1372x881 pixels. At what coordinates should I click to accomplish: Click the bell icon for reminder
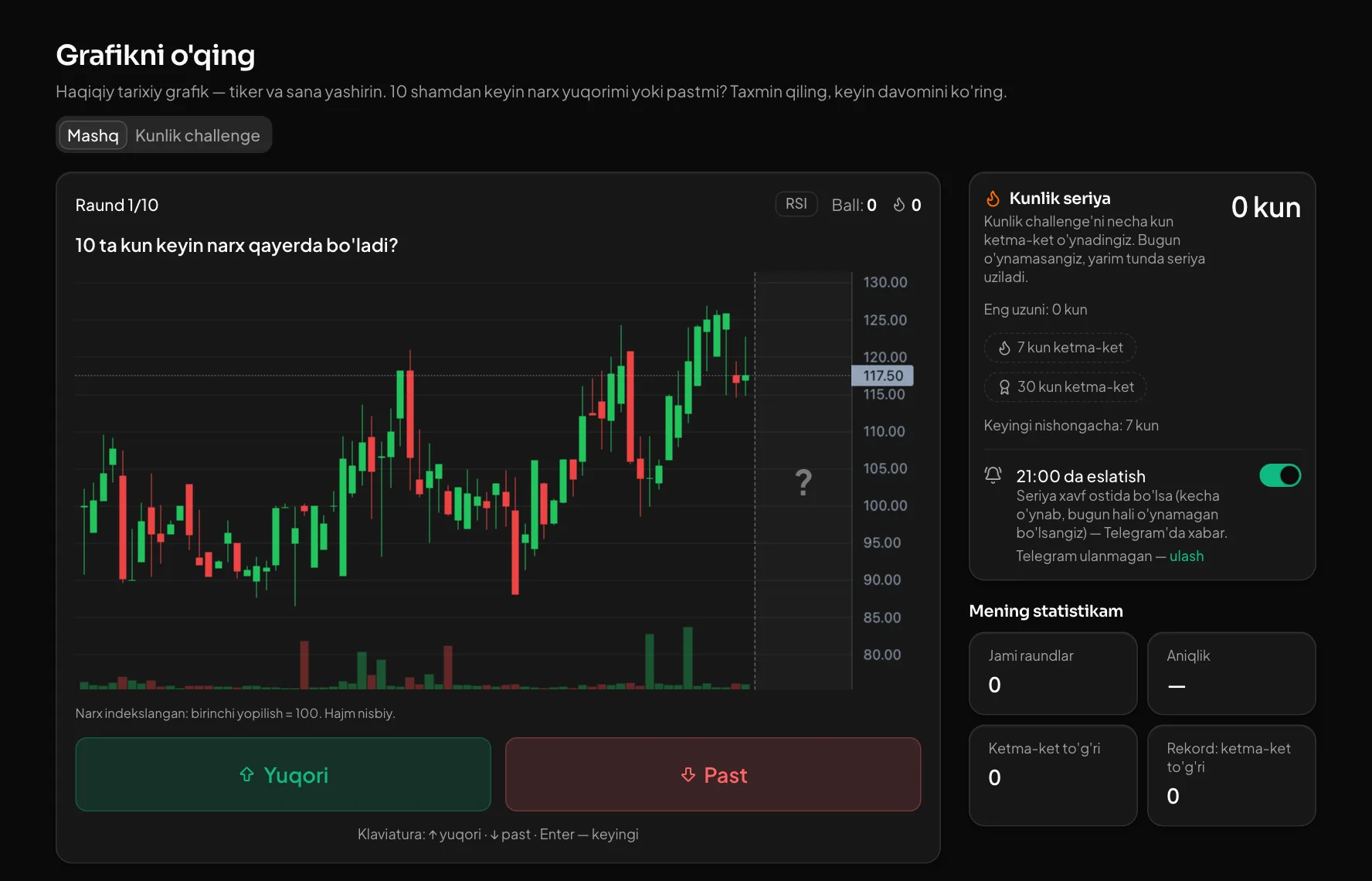993,475
